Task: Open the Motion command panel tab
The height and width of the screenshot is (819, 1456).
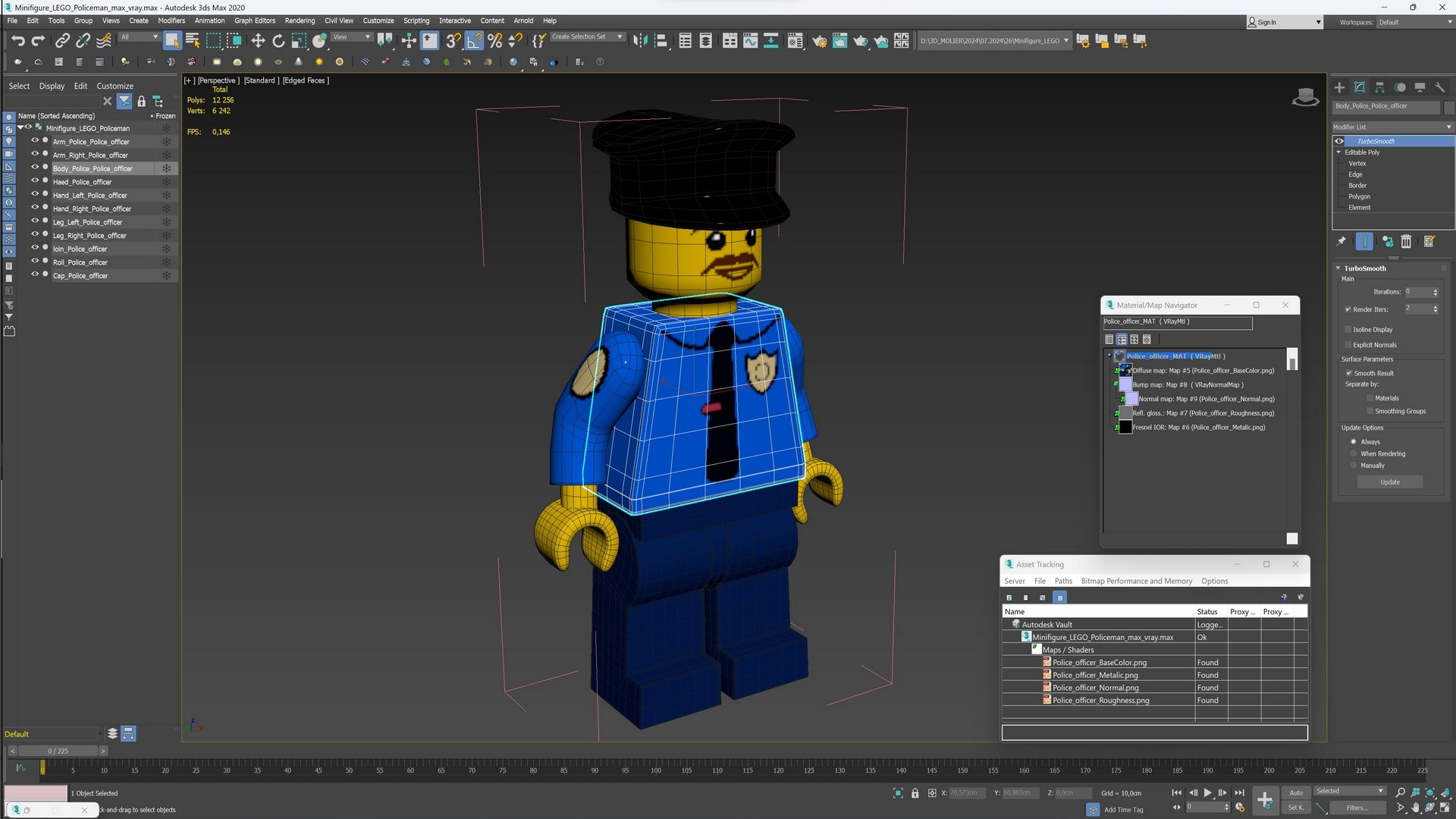Action: 1400,87
